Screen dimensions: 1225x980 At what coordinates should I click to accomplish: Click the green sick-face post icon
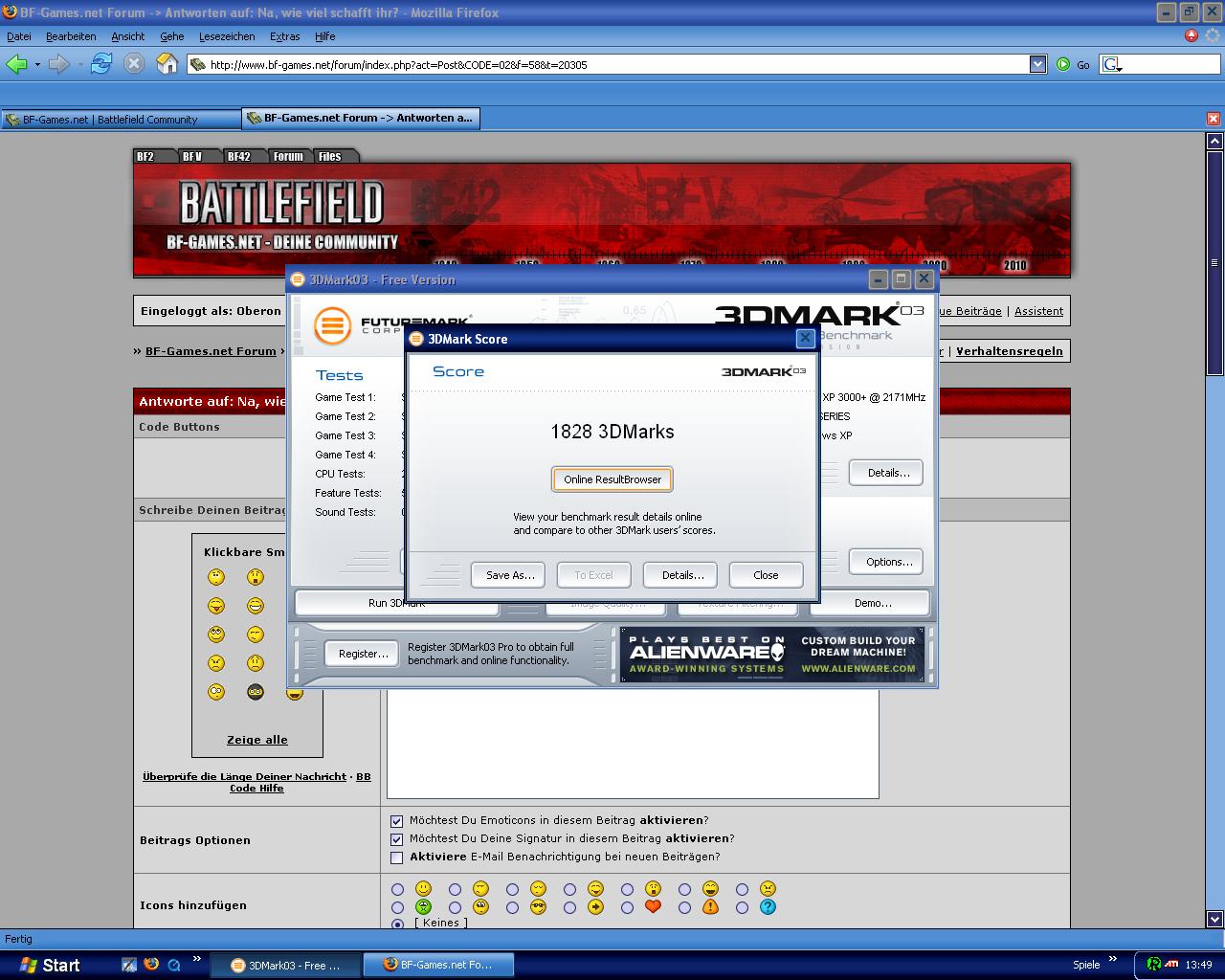pyautogui.click(x=423, y=906)
